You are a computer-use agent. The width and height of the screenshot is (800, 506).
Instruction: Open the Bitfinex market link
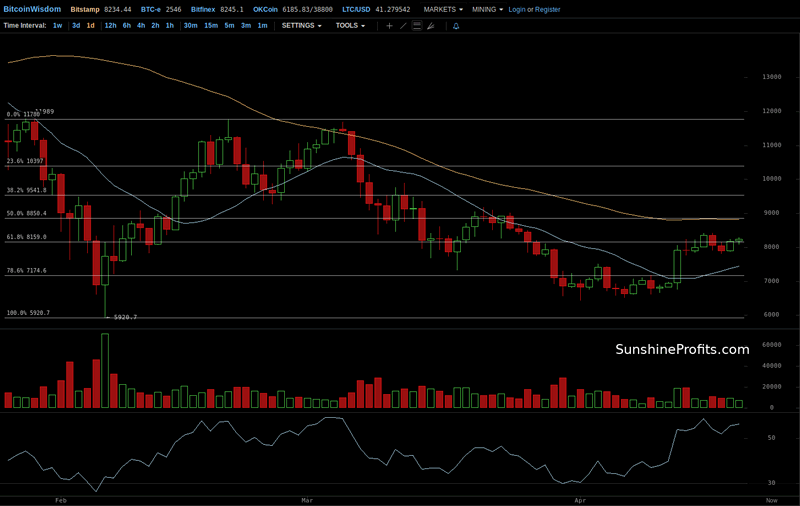(x=203, y=10)
